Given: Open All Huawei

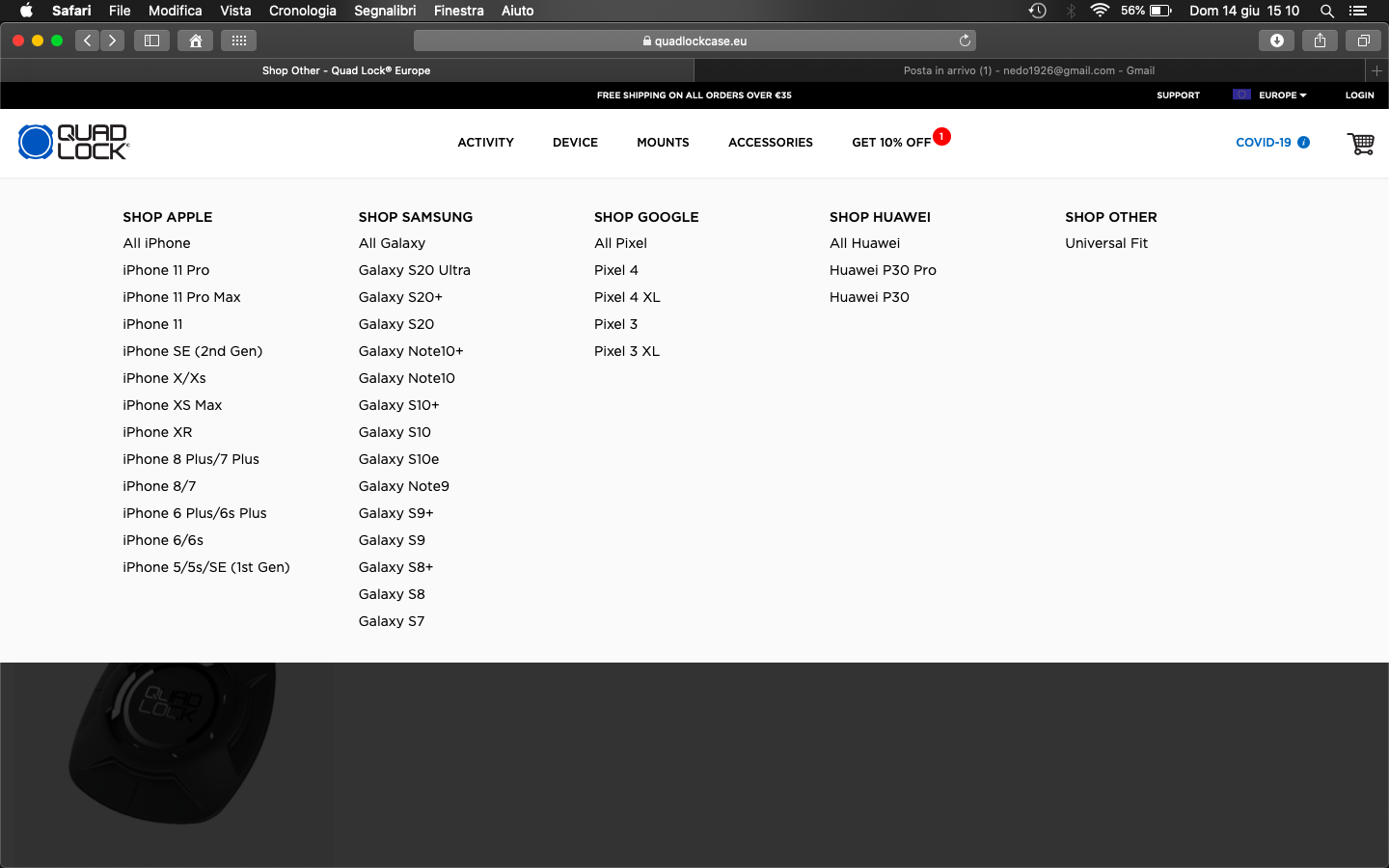Looking at the screenshot, I should 864,243.
